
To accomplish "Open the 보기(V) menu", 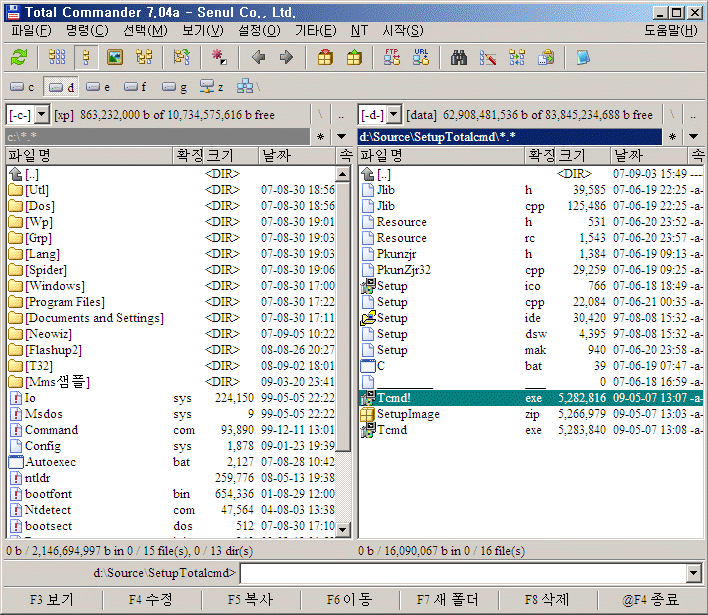I will pyautogui.click(x=203, y=31).
